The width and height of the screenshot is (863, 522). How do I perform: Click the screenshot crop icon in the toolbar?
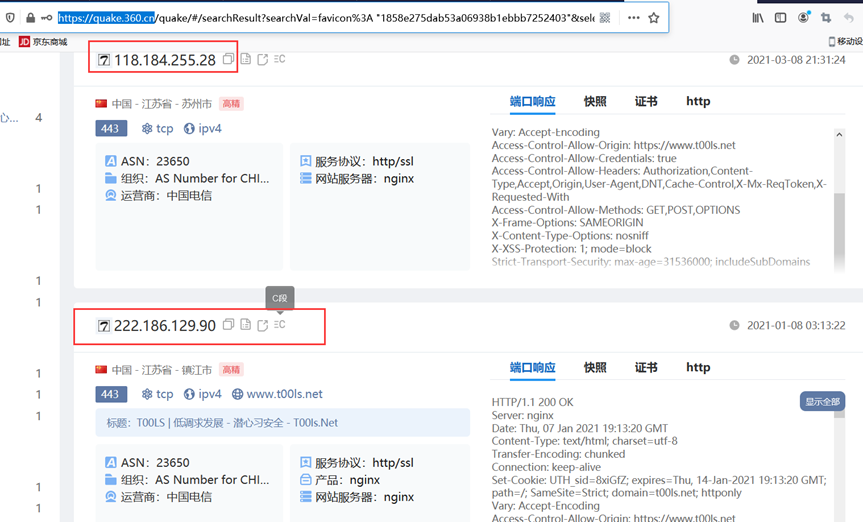[x=826, y=18]
